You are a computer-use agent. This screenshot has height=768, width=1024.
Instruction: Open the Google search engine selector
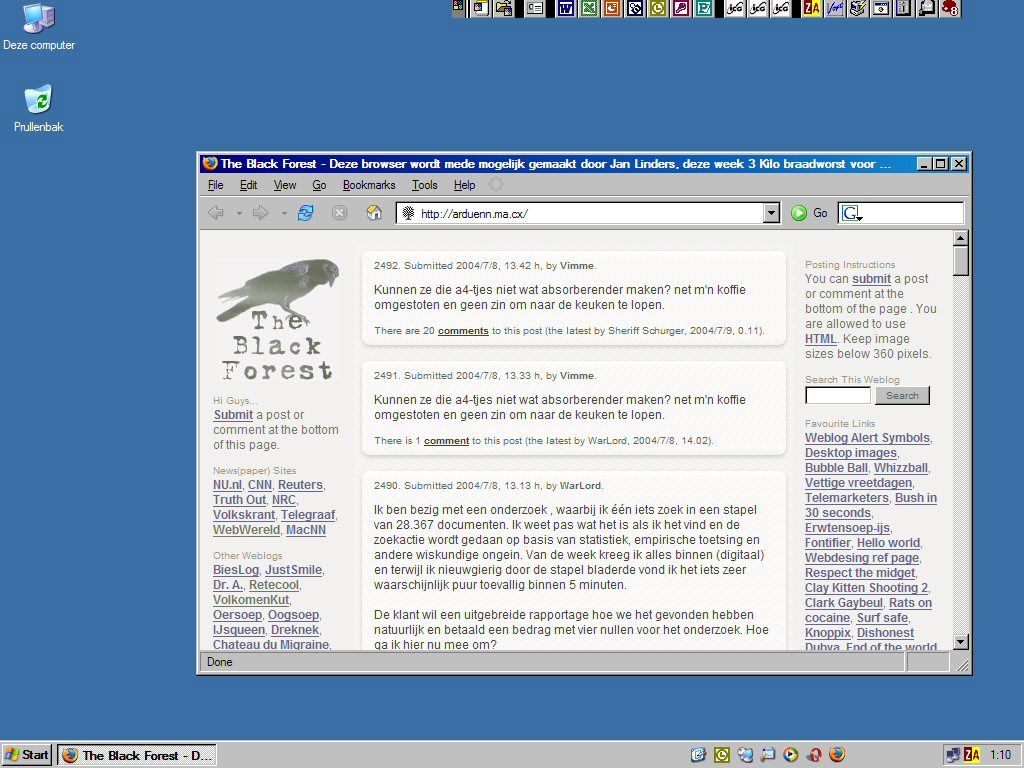852,214
